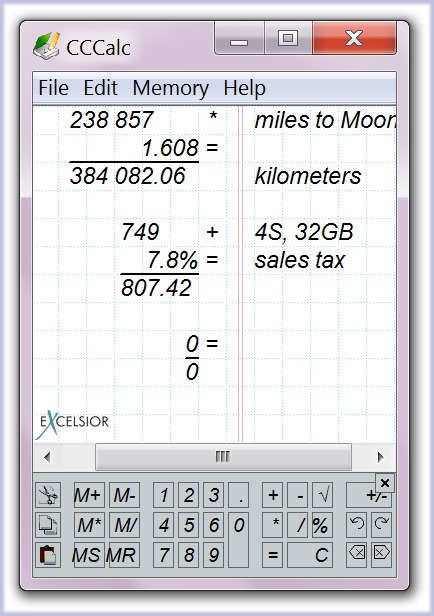Screen dimensions: 434x616
Task: Click digit key 8
Action: (x=189, y=555)
